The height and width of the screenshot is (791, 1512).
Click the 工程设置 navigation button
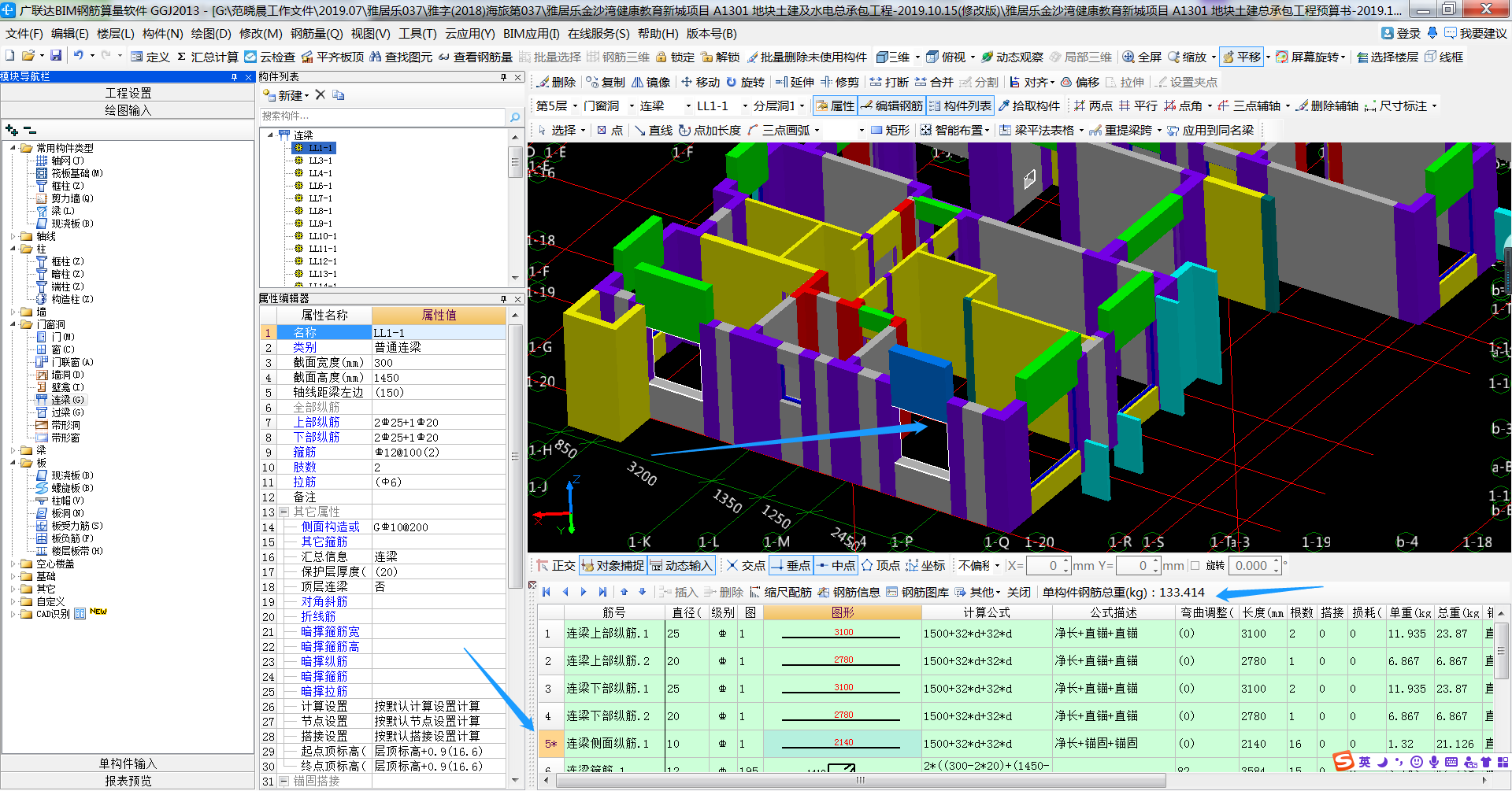[128, 93]
